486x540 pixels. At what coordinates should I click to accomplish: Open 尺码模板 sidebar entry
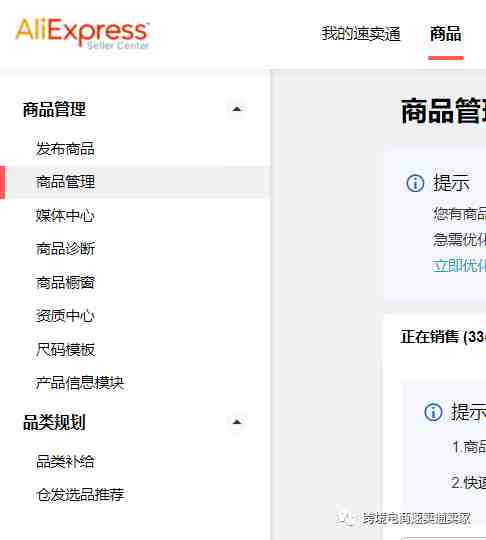coord(65,349)
